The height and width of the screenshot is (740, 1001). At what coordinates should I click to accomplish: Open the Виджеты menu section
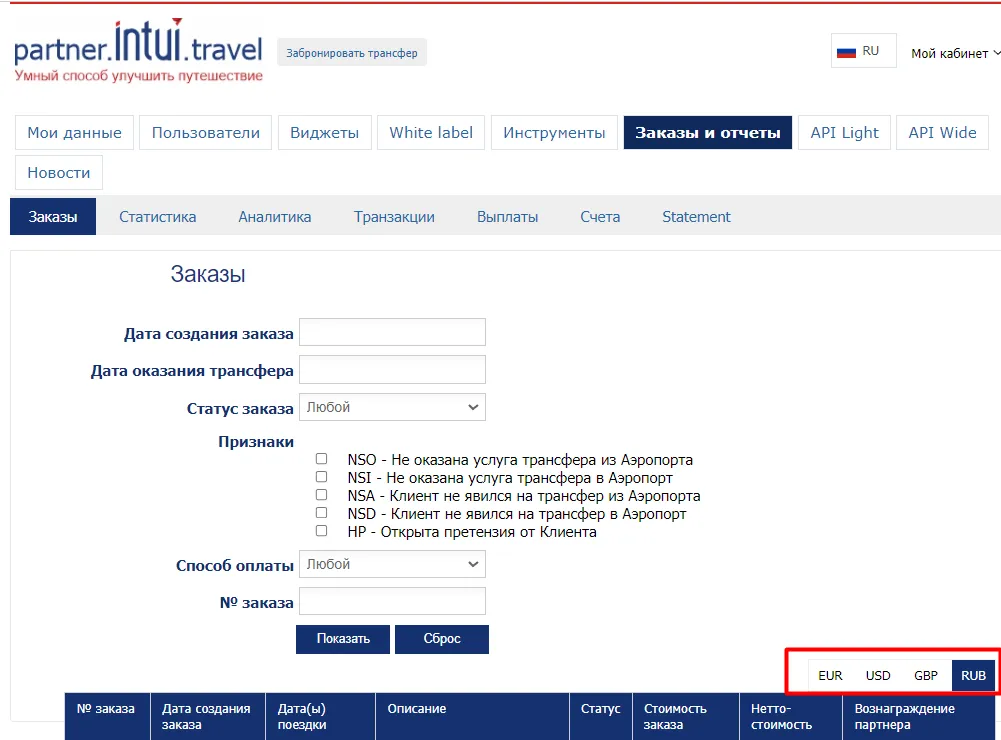tap(324, 133)
